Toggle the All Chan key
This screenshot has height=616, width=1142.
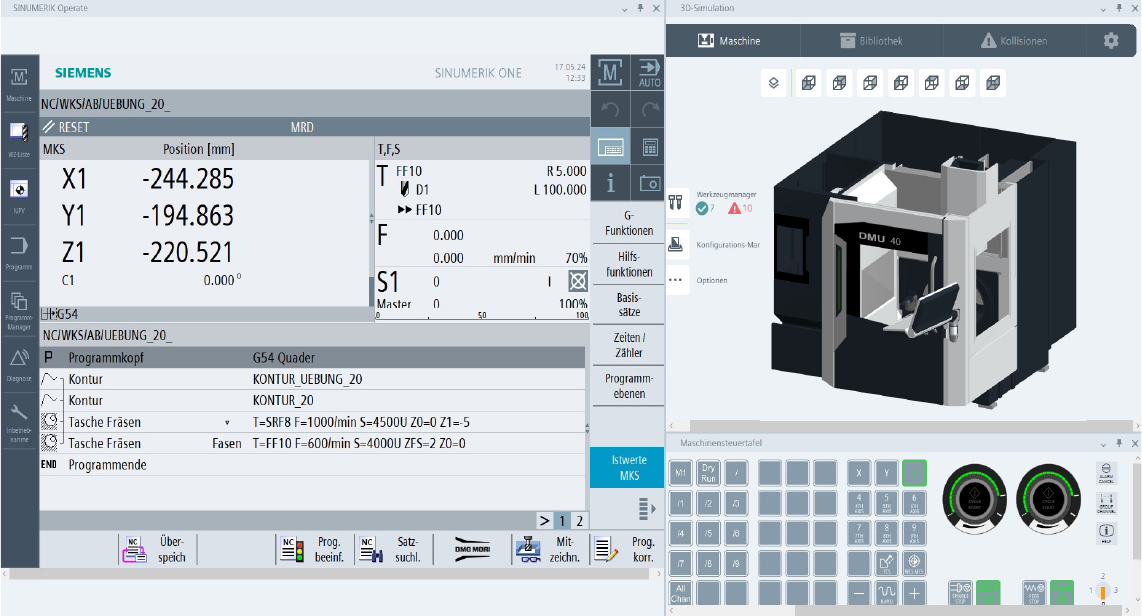coord(681,593)
